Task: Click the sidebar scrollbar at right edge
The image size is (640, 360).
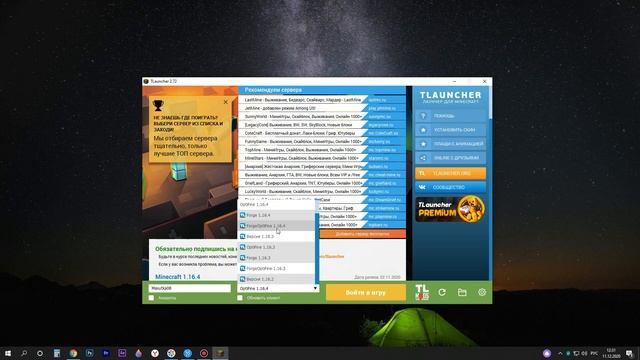Action: coord(490,103)
